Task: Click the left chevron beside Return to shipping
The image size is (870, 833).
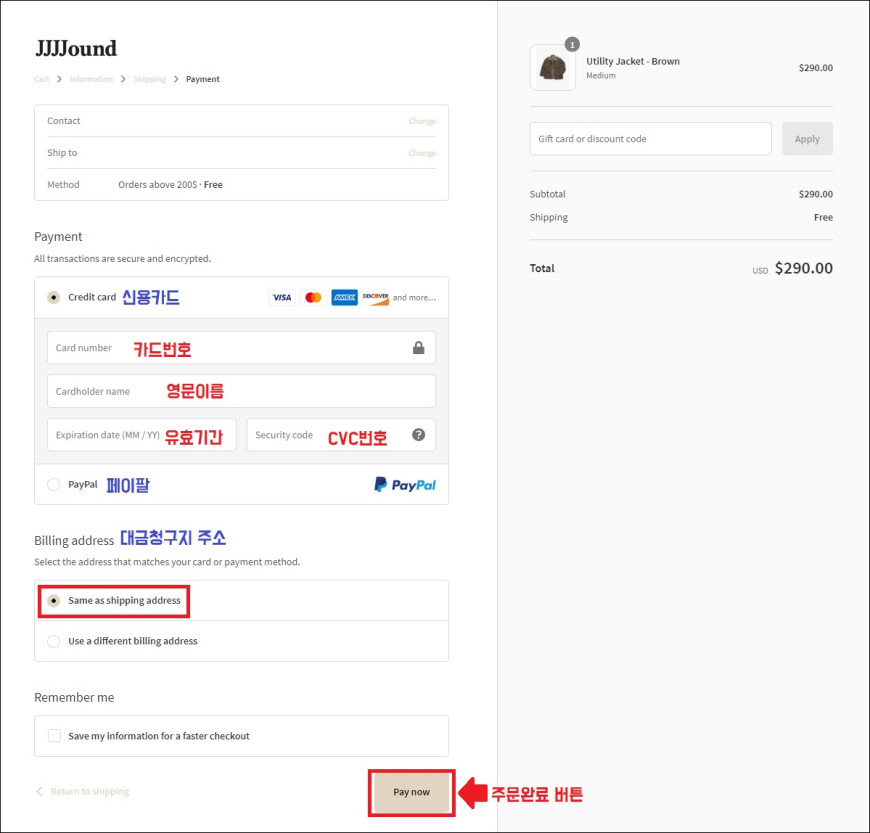Action: 39,791
